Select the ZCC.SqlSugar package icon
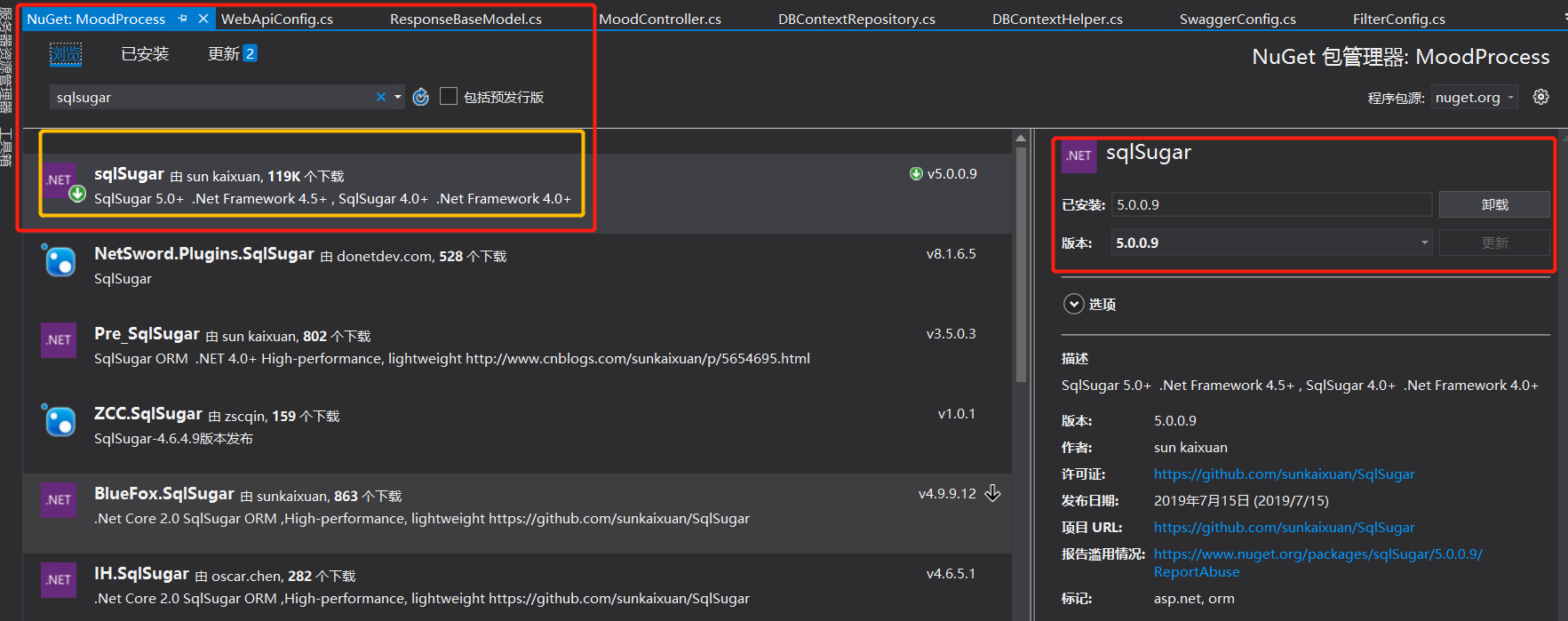 click(x=60, y=420)
